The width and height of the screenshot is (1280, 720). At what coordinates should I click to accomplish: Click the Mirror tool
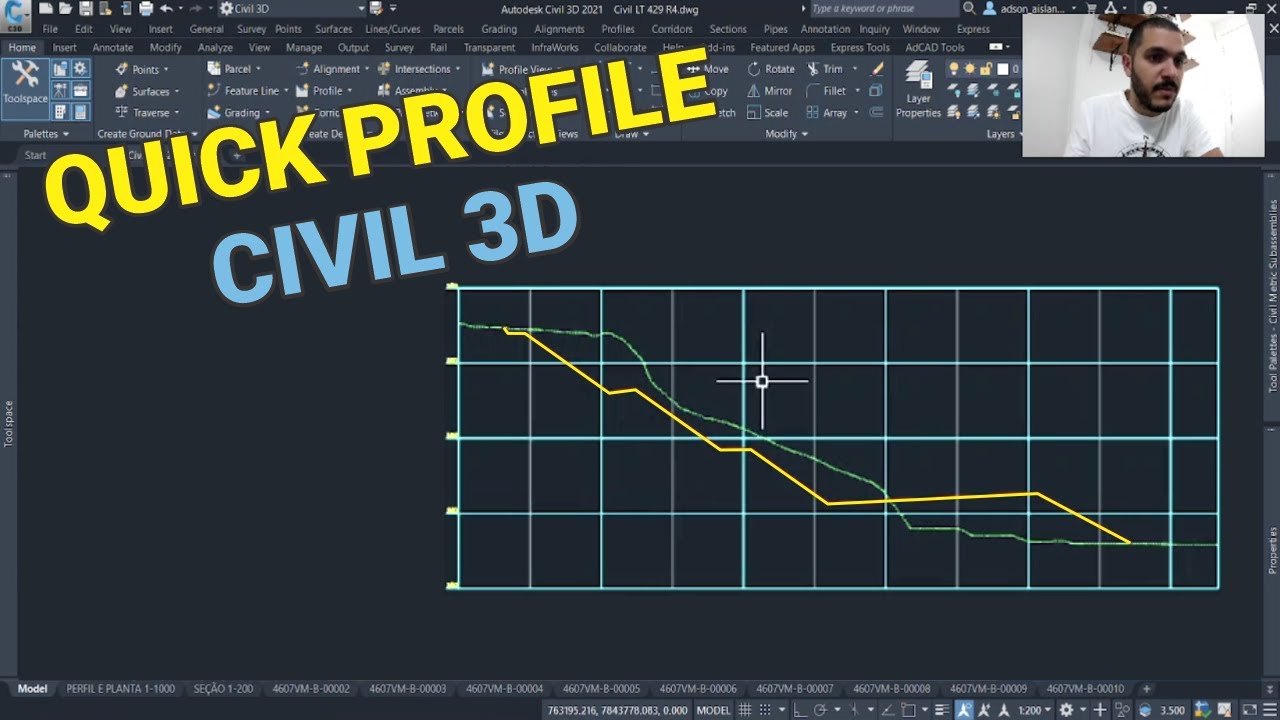(x=769, y=91)
